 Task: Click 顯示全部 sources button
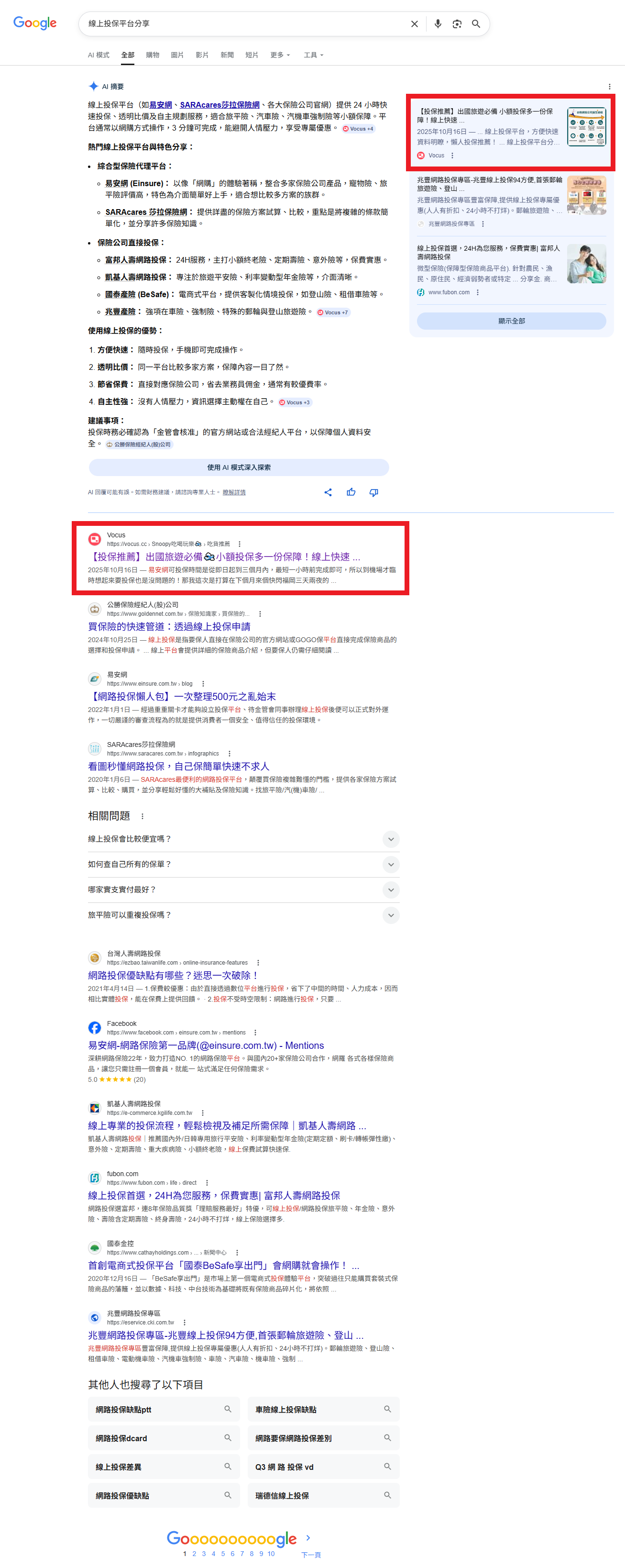point(511,321)
